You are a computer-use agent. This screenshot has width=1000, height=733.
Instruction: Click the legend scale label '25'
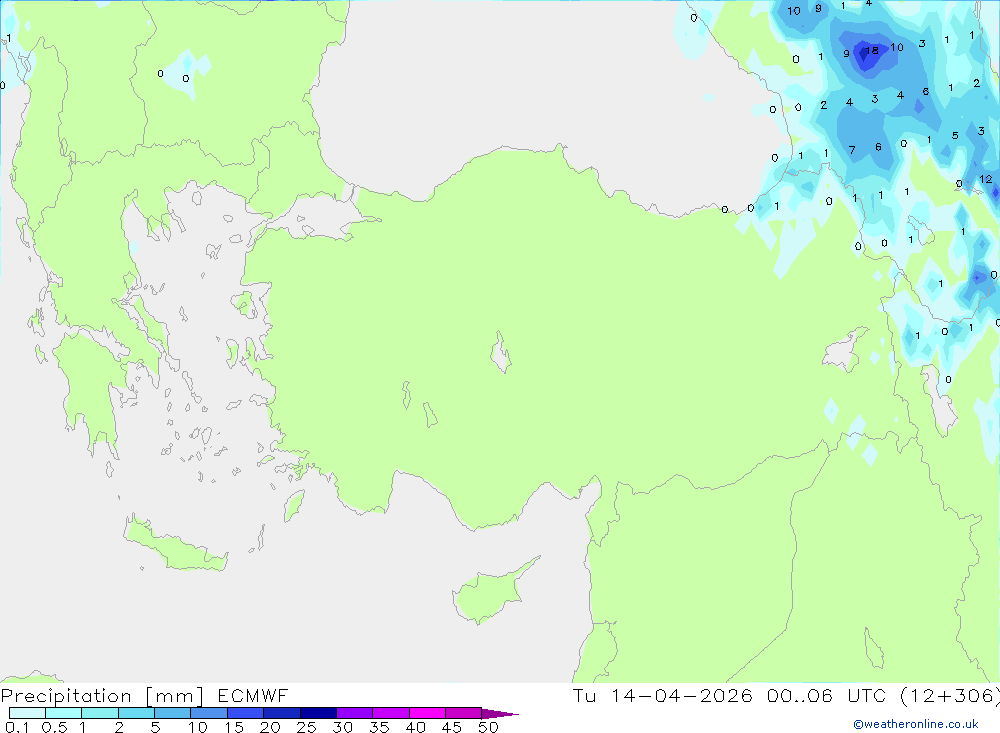point(306,727)
